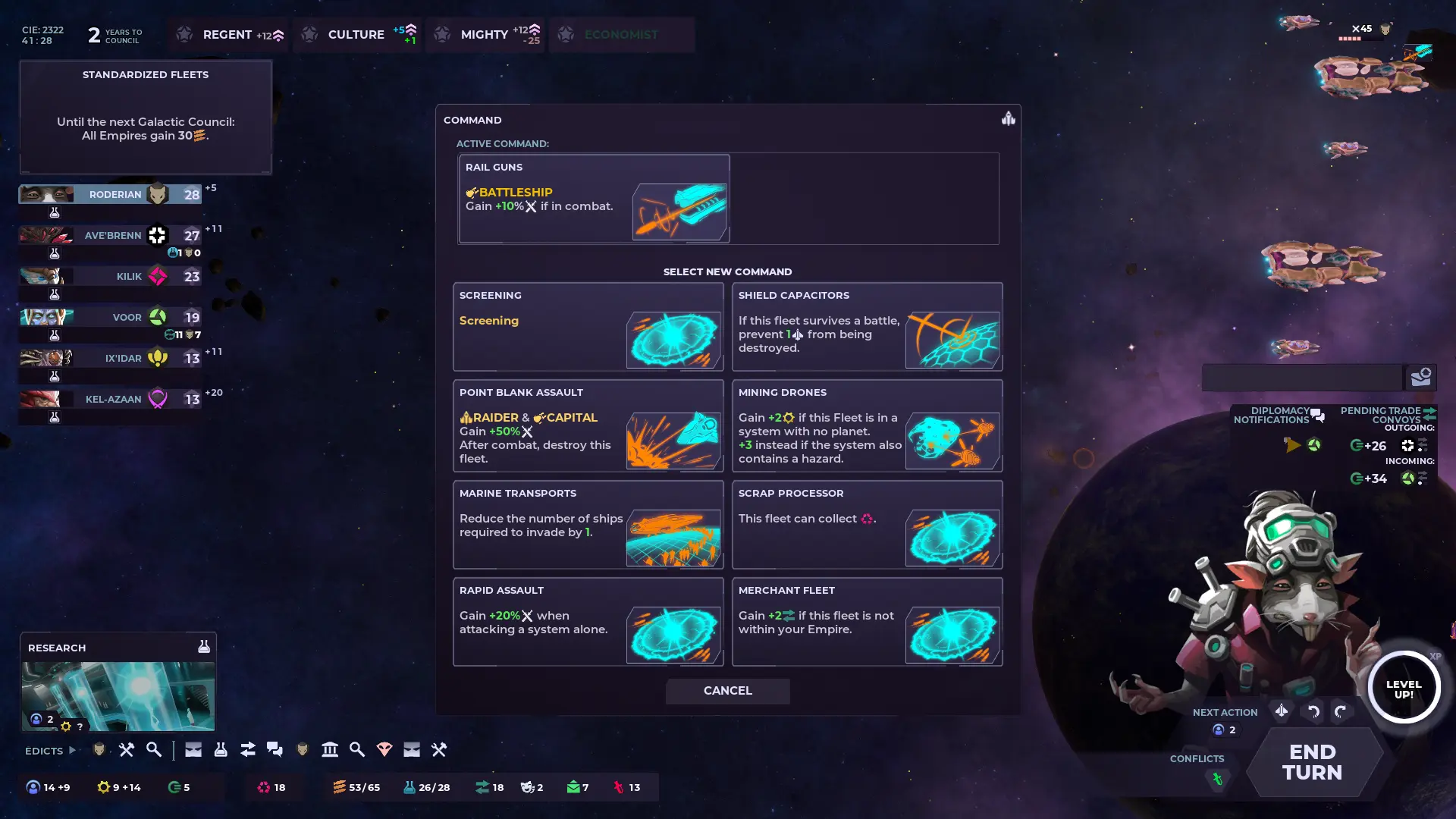Click the End Turn button
The image size is (1456, 819).
pyautogui.click(x=1313, y=762)
